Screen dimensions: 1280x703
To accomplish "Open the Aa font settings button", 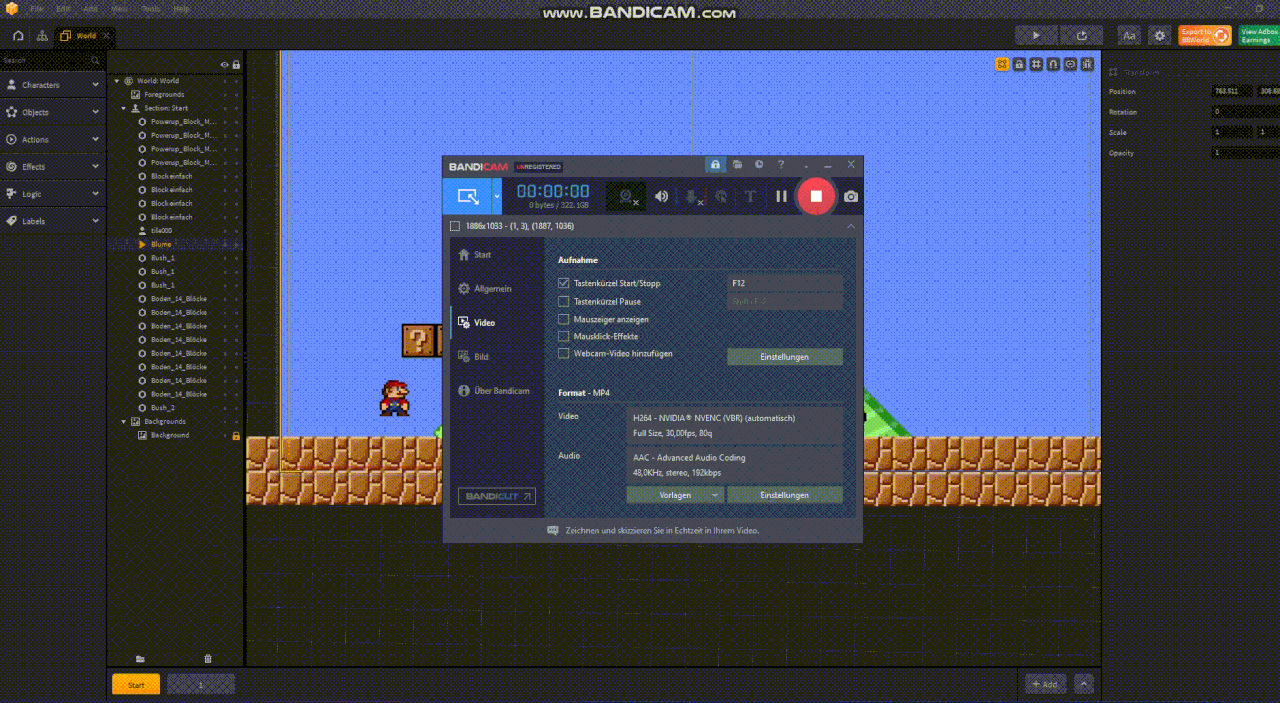I will click(x=1130, y=35).
